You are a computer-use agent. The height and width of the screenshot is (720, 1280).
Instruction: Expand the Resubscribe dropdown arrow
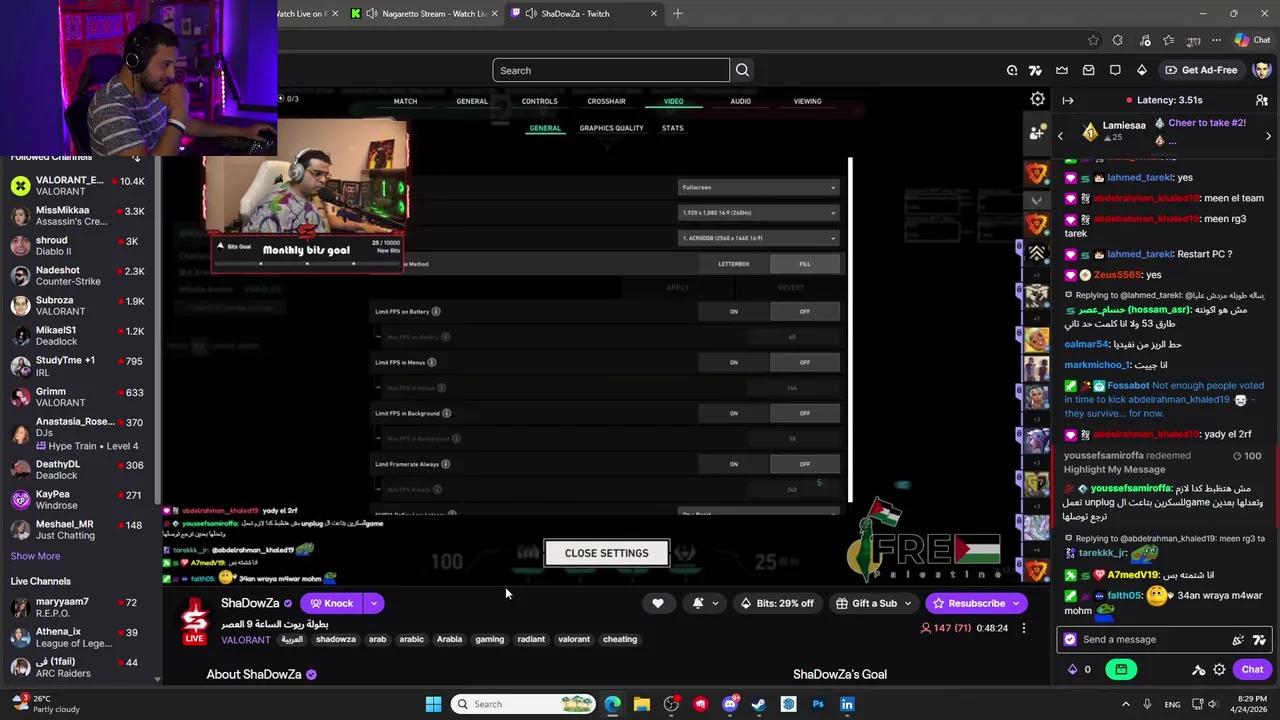(x=1016, y=603)
